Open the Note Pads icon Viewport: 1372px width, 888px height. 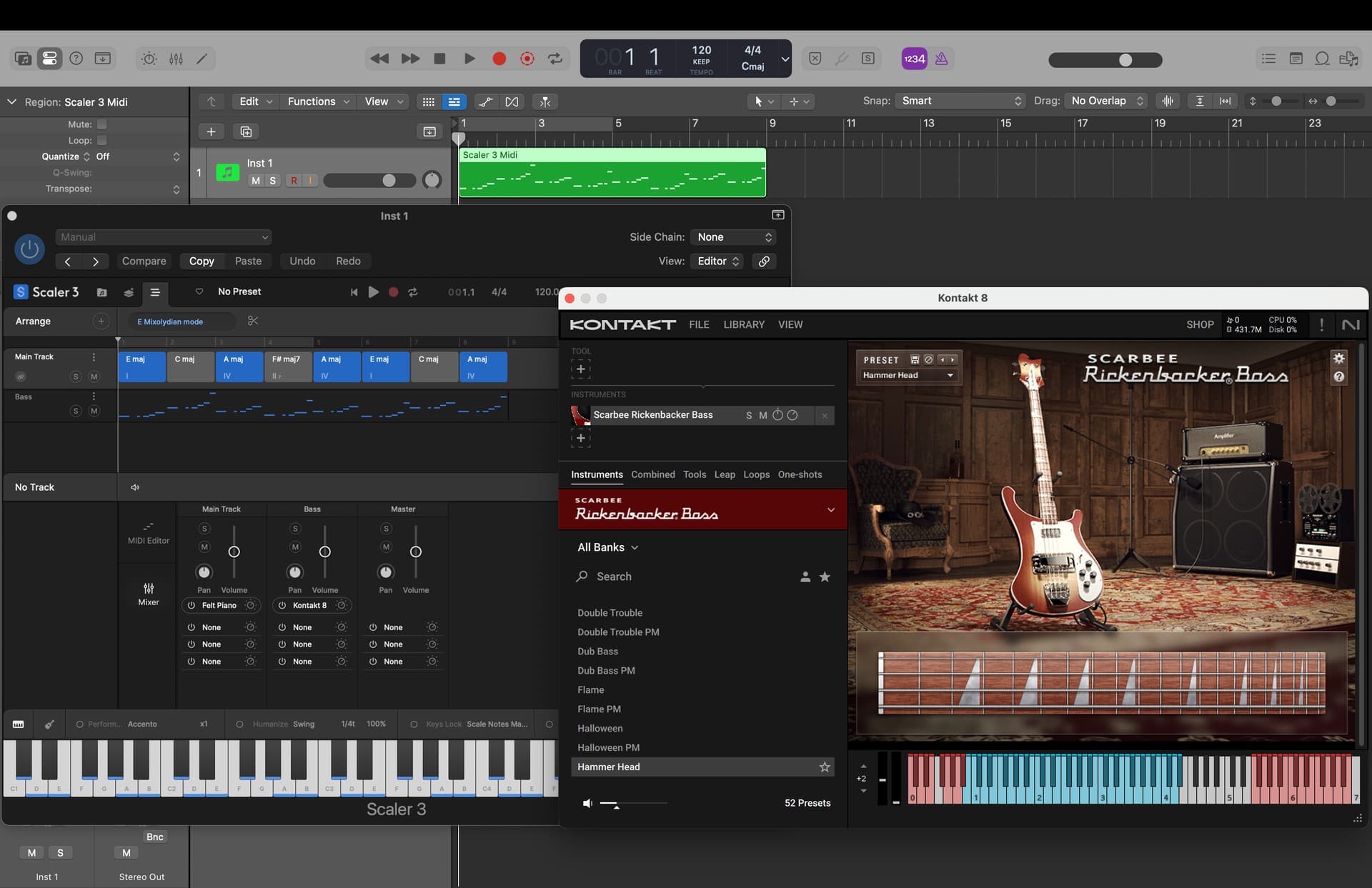point(1296,59)
